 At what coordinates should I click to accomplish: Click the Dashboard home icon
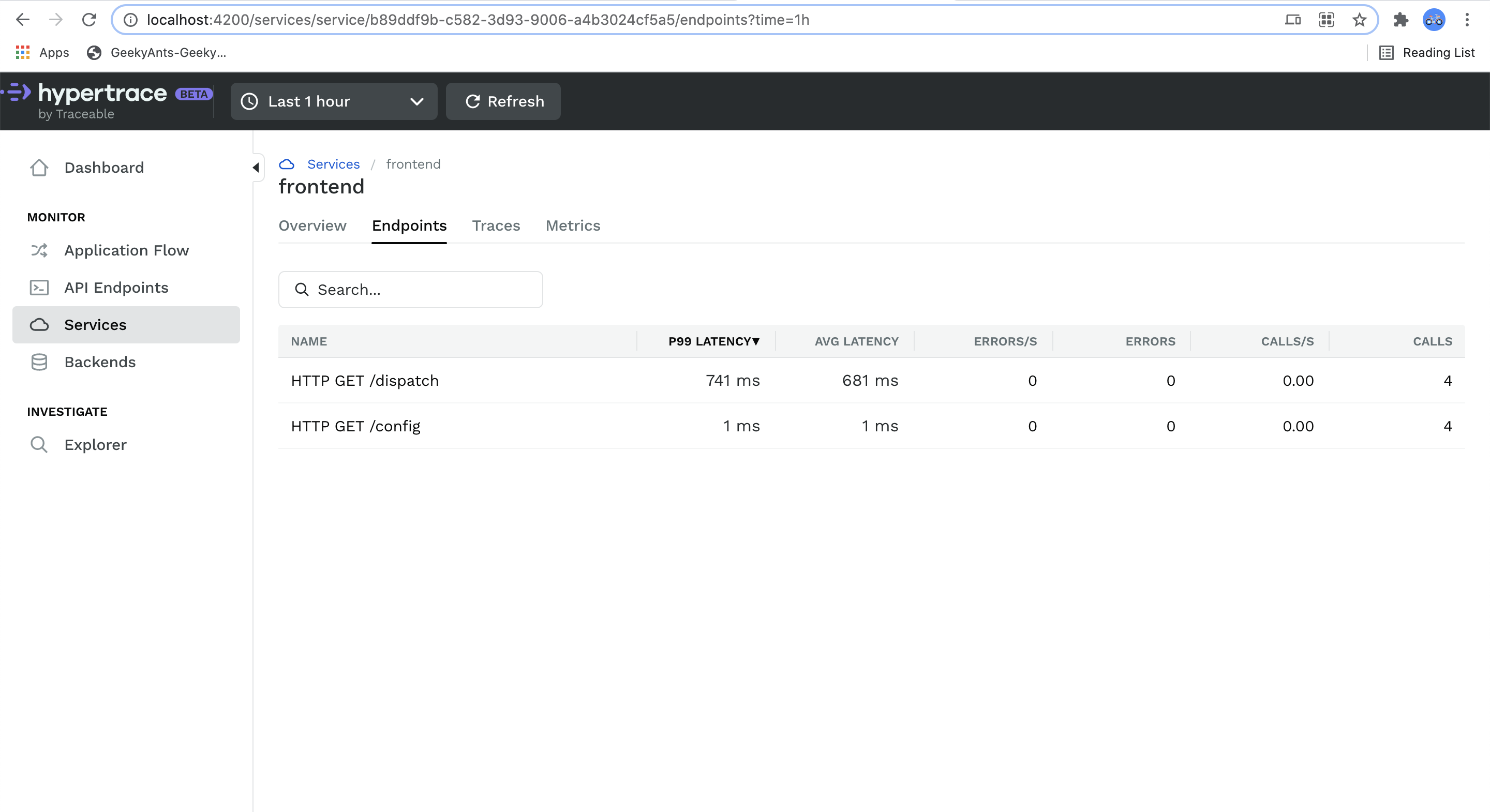(39, 168)
